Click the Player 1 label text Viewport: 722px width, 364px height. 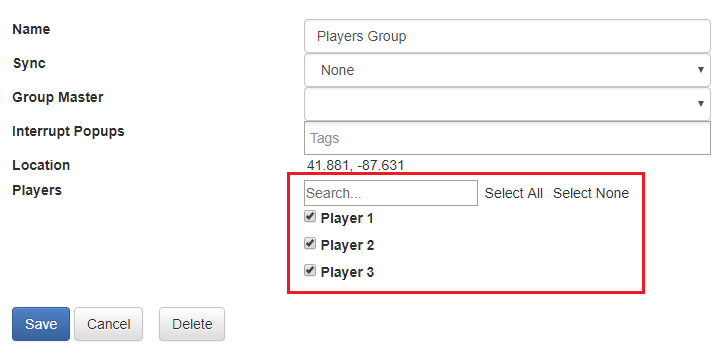click(x=347, y=218)
